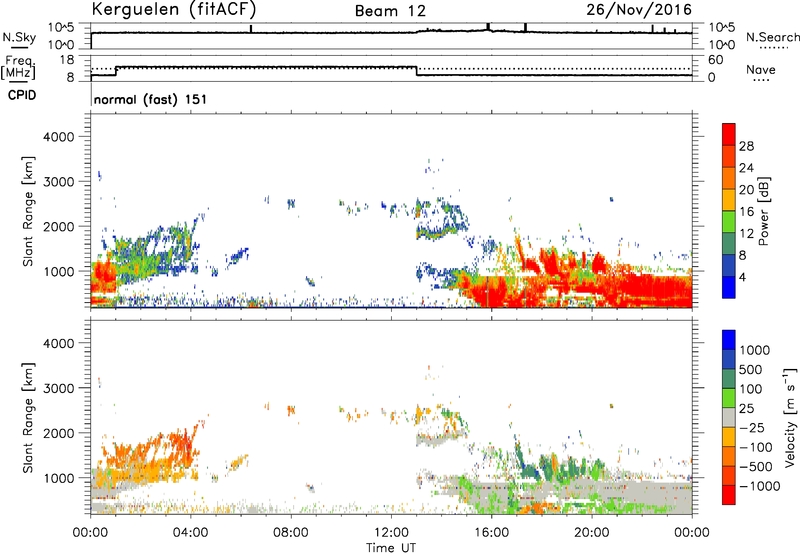Viewport: 800px width, 554px height.
Task: Click the blue swatch at Power colorbar bottom
Action: [x=729, y=287]
